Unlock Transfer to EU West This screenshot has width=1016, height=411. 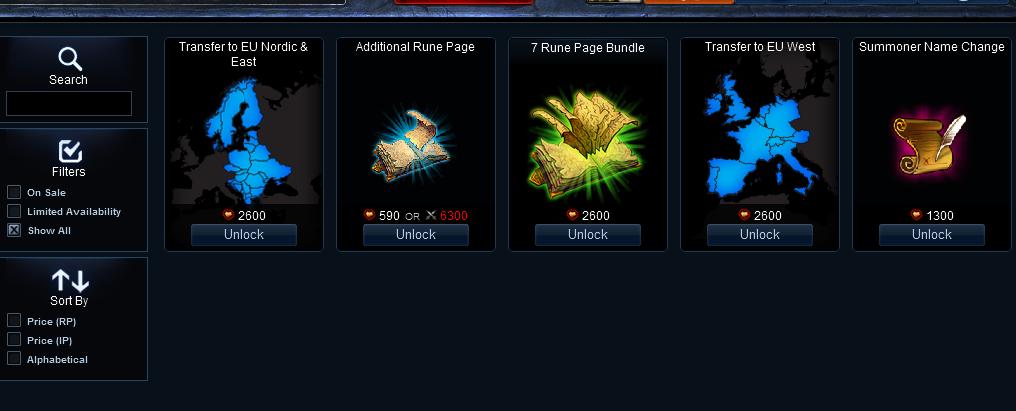pyautogui.click(x=759, y=235)
